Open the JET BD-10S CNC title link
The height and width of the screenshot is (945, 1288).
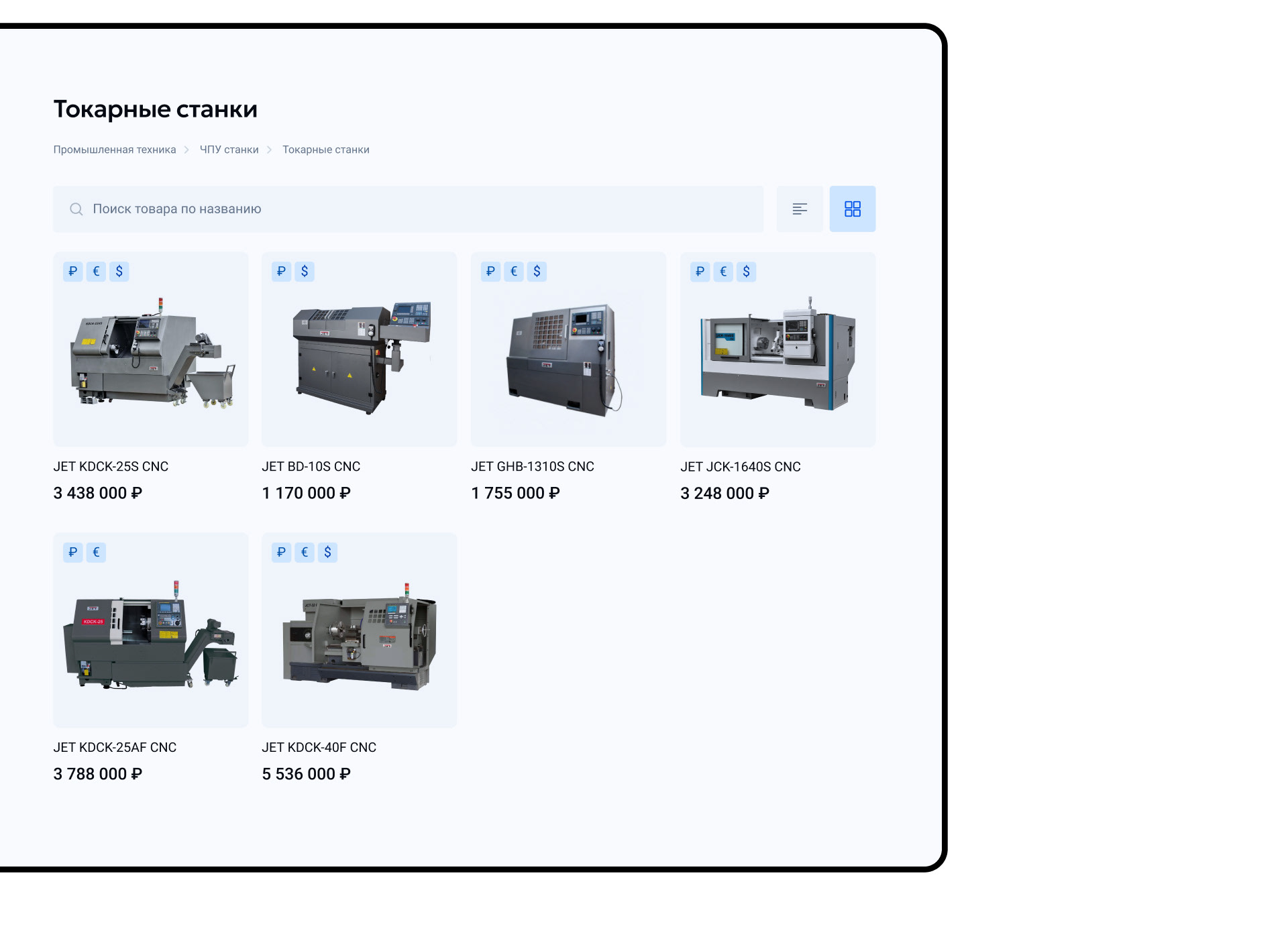point(311,467)
